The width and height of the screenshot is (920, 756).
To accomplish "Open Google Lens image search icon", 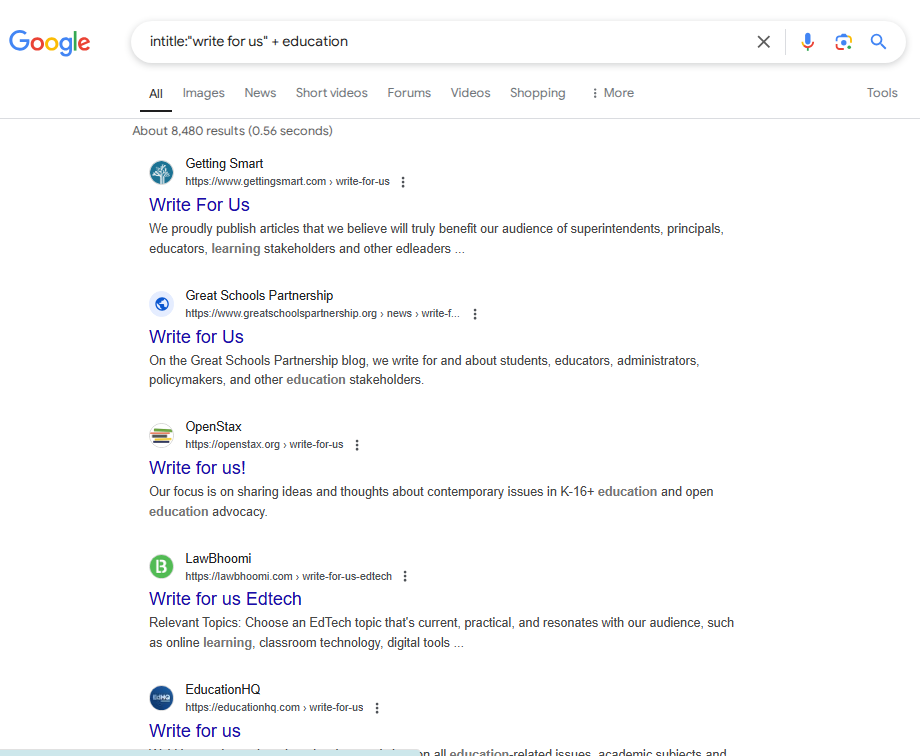I will click(843, 42).
